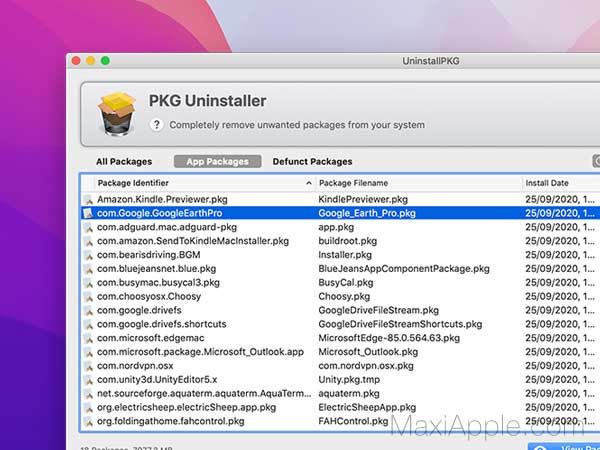Image resolution: width=600 pixels, height=450 pixels.
Task: Close the UninstallPKG window
Action: click(x=76, y=60)
